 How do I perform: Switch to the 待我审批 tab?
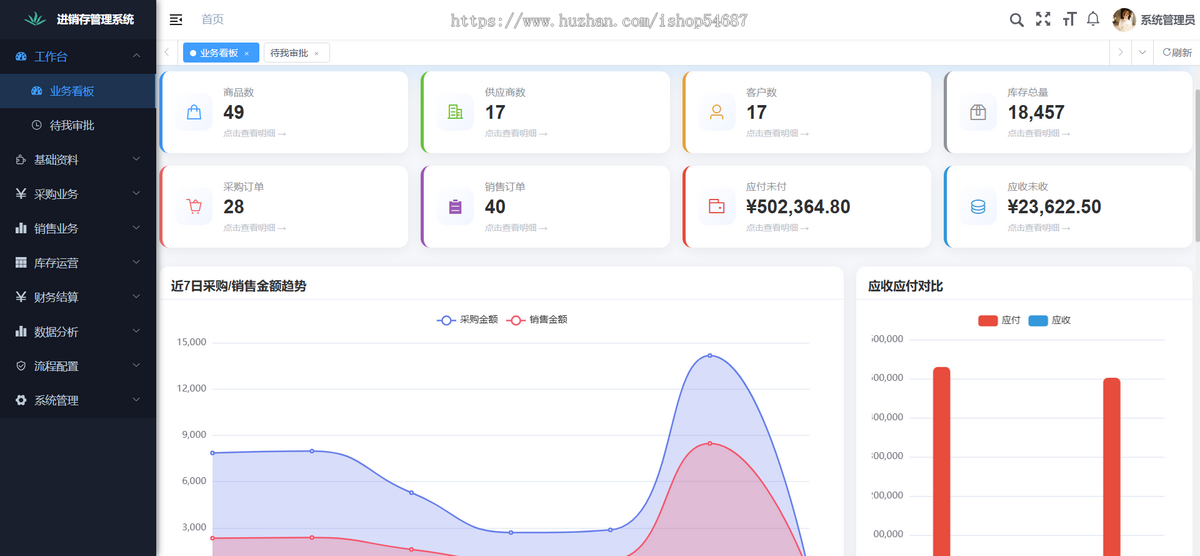tap(296, 53)
